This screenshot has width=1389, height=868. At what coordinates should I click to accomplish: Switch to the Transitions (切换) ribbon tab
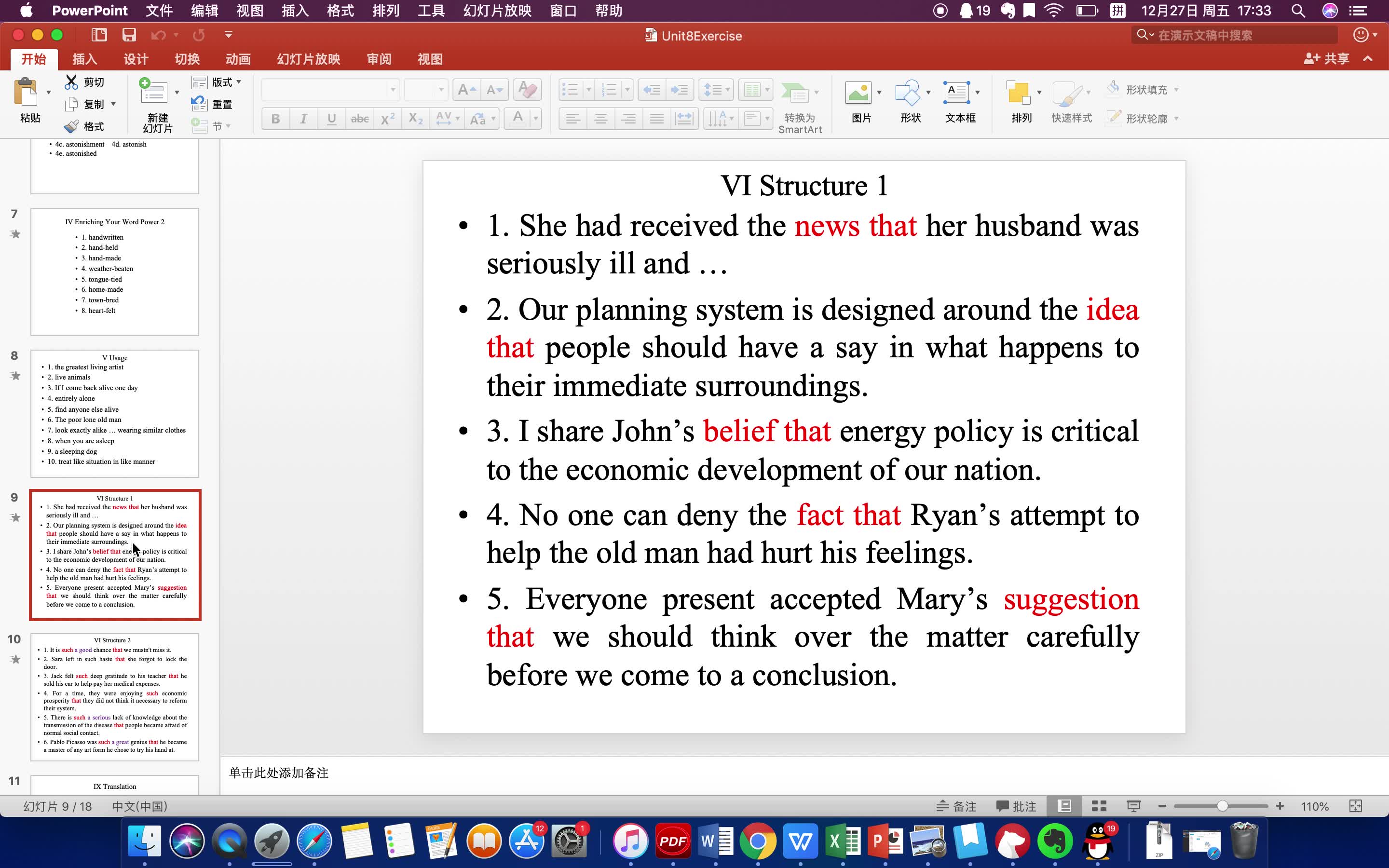(x=187, y=59)
